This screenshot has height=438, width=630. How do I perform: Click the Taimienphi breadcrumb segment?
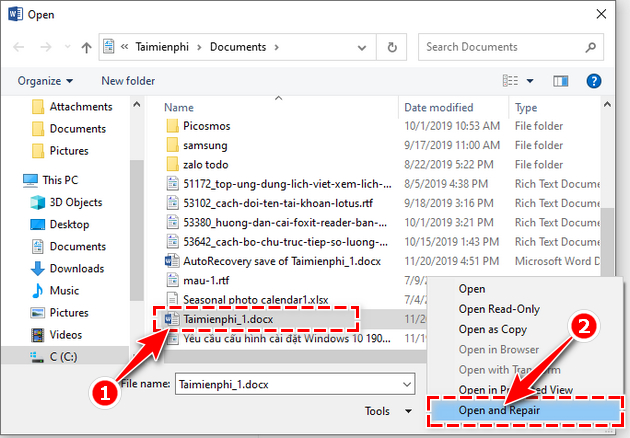162,47
